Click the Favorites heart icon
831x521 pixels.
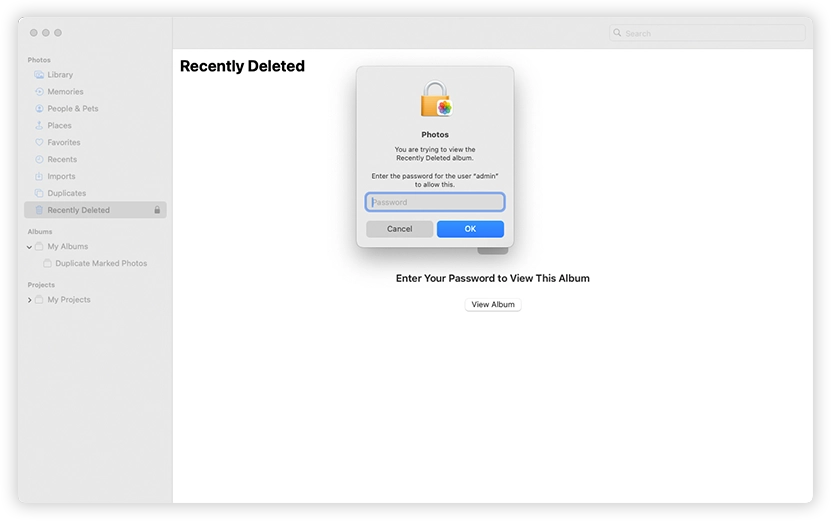point(39,143)
